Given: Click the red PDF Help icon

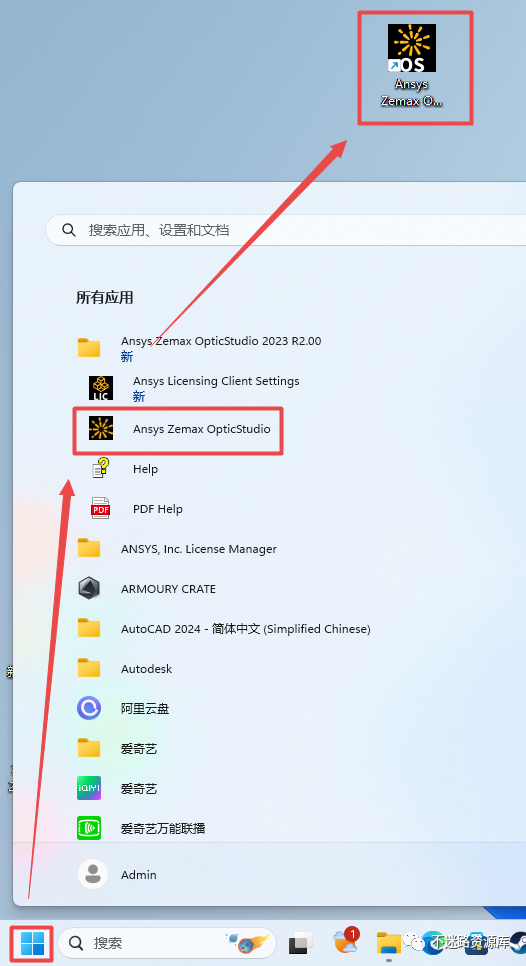Looking at the screenshot, I should click(100, 508).
